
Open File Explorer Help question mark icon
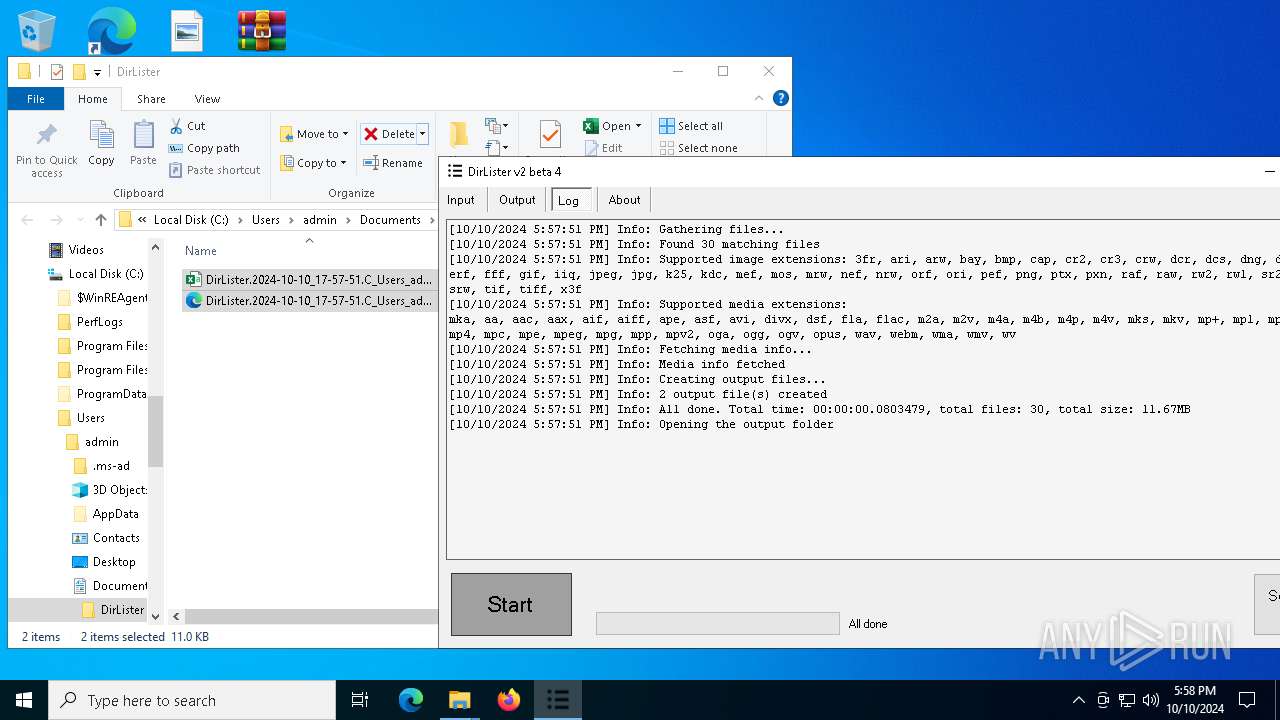pos(781,98)
